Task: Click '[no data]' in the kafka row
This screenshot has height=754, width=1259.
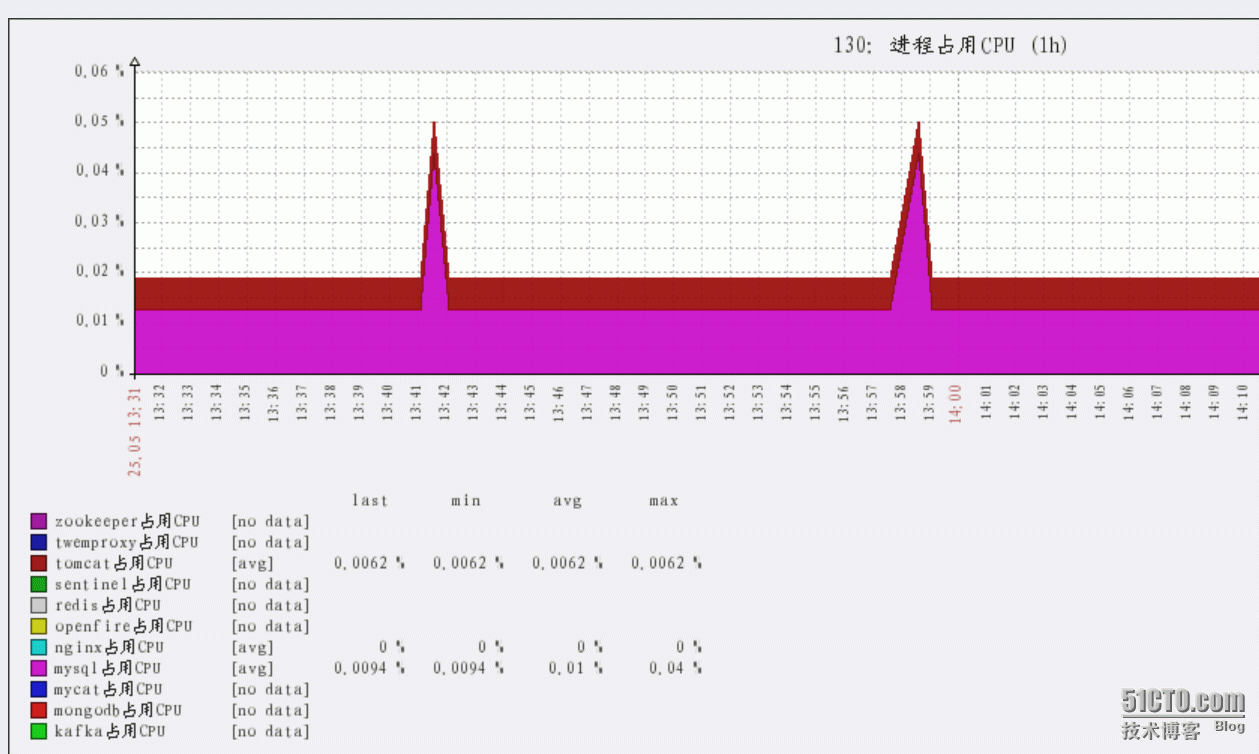Action: (x=271, y=731)
